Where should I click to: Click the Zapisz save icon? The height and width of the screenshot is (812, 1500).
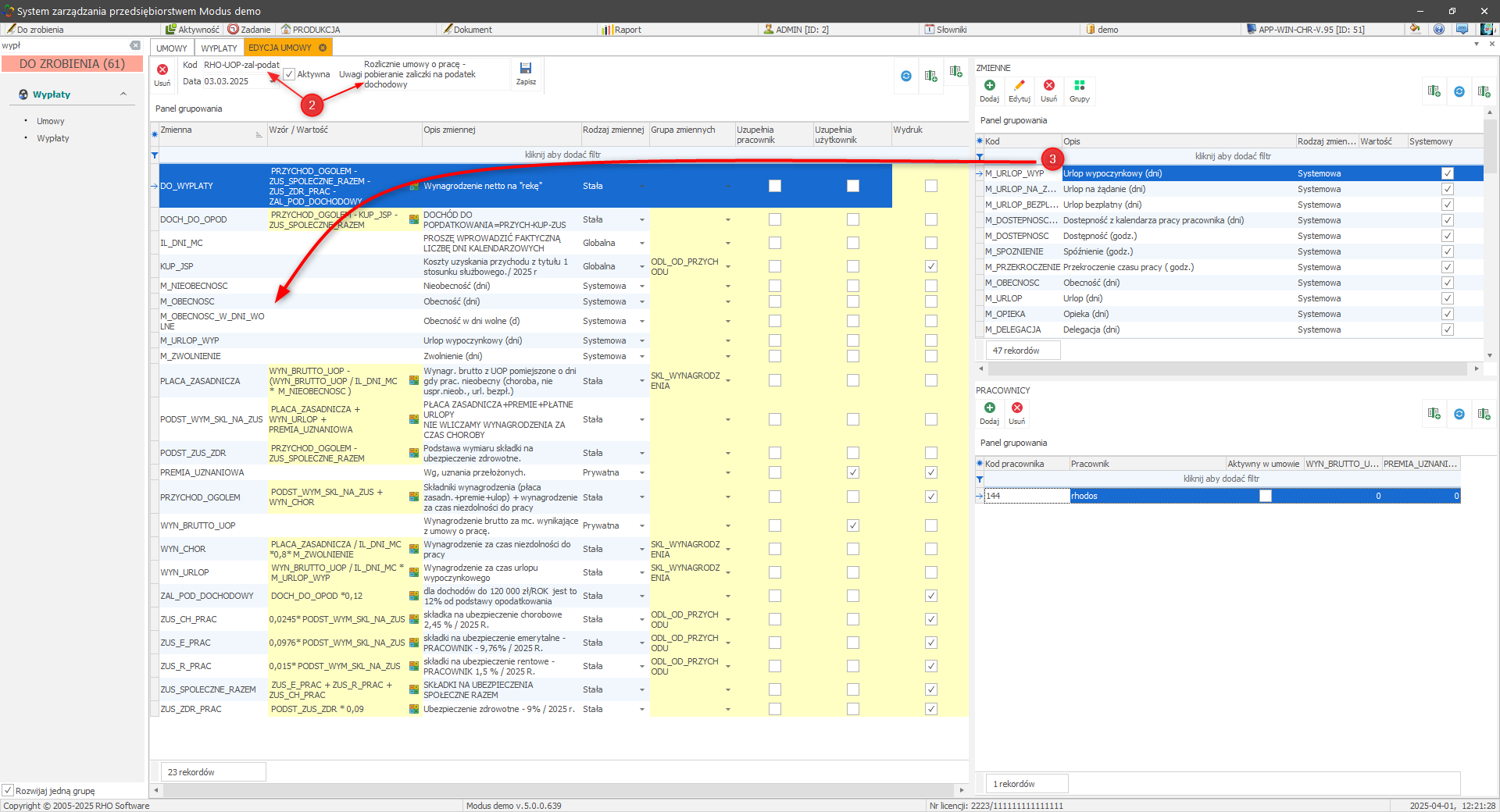pos(526,69)
